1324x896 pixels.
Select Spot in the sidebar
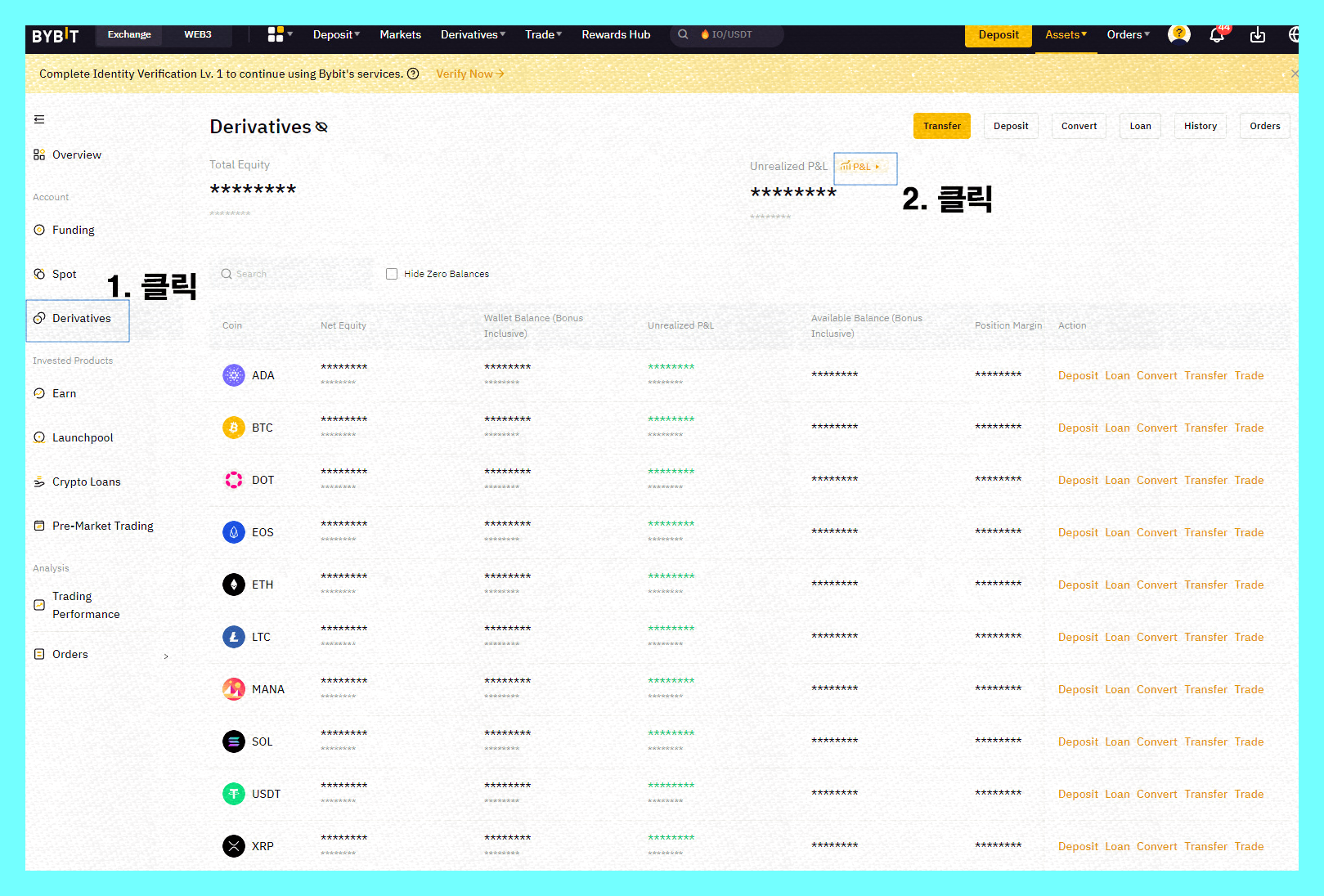pos(64,274)
